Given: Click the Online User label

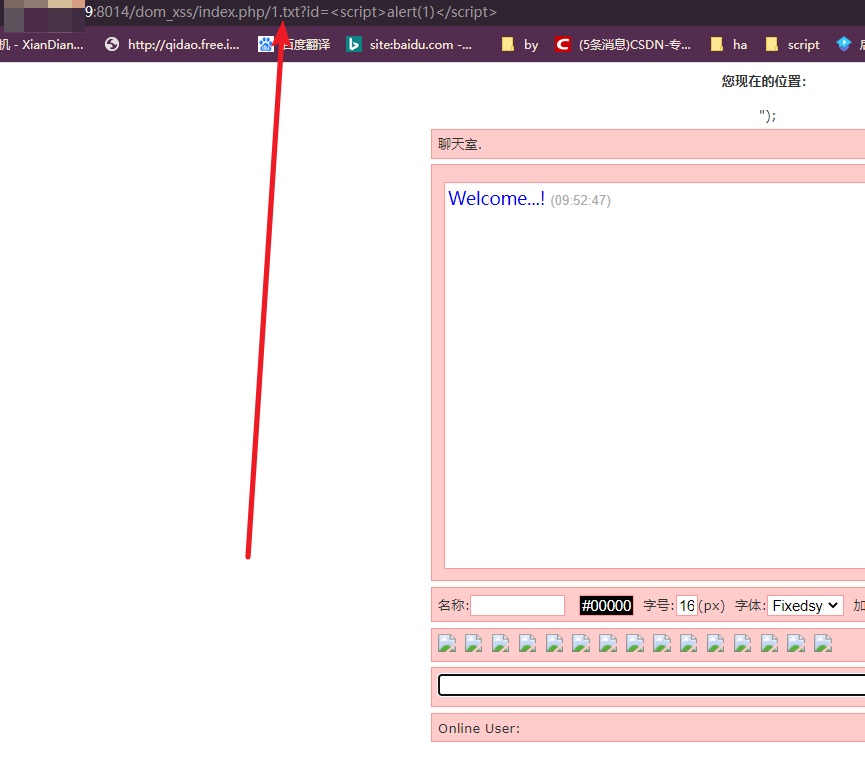Looking at the screenshot, I should (x=479, y=728).
